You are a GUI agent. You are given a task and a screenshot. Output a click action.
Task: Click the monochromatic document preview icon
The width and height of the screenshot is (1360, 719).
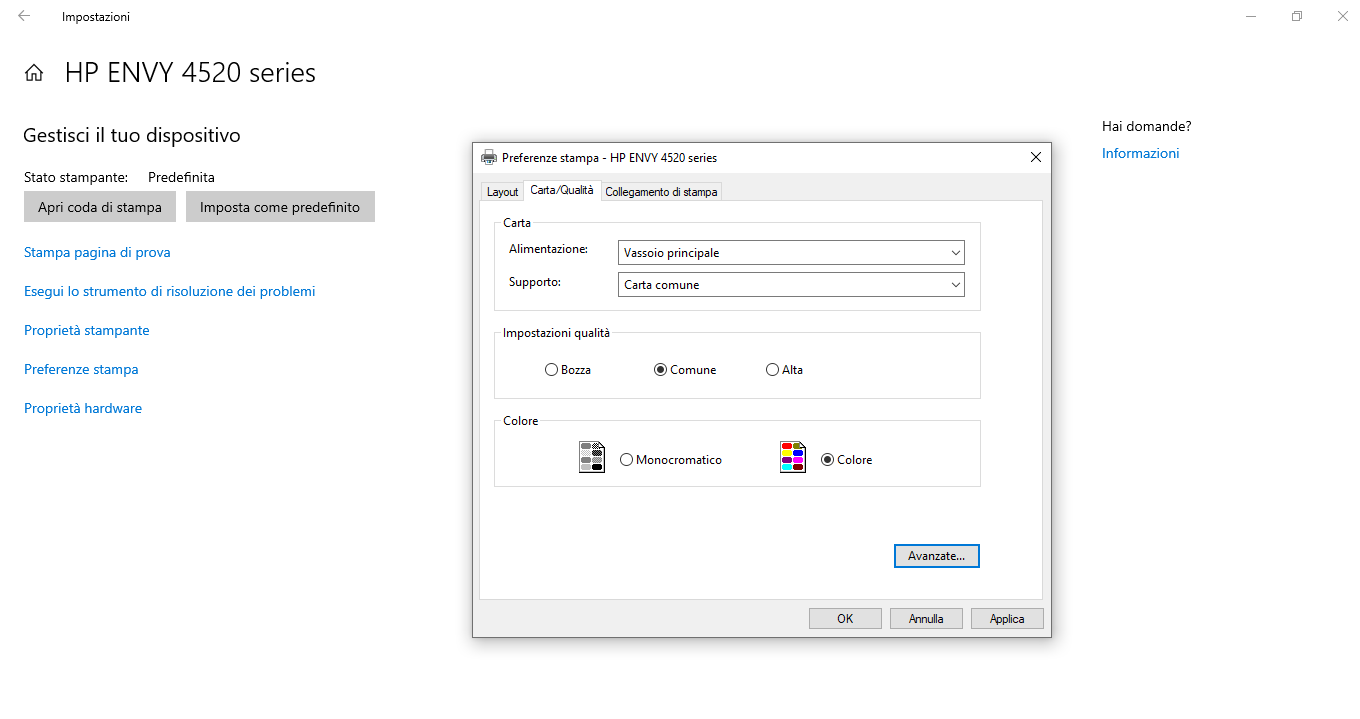coord(592,457)
